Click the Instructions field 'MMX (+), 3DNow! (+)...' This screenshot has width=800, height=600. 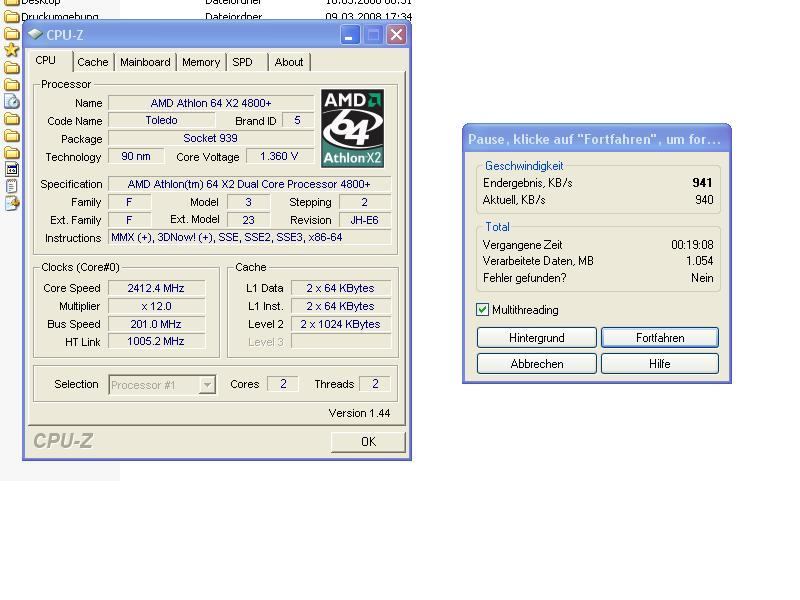(x=249, y=237)
